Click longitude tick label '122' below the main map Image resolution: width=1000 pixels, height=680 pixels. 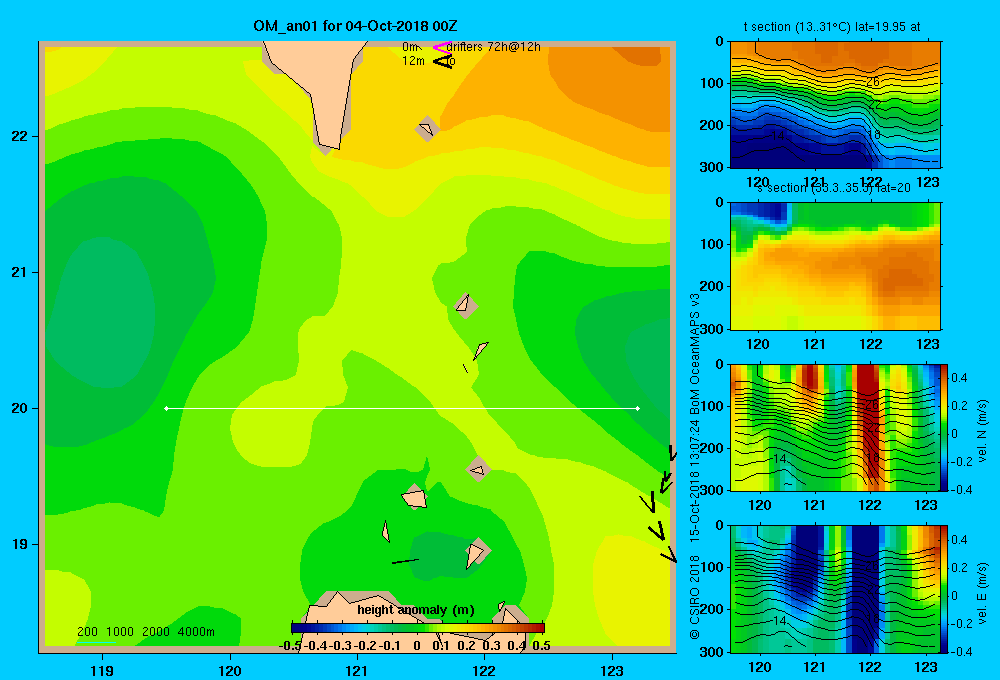(484, 670)
